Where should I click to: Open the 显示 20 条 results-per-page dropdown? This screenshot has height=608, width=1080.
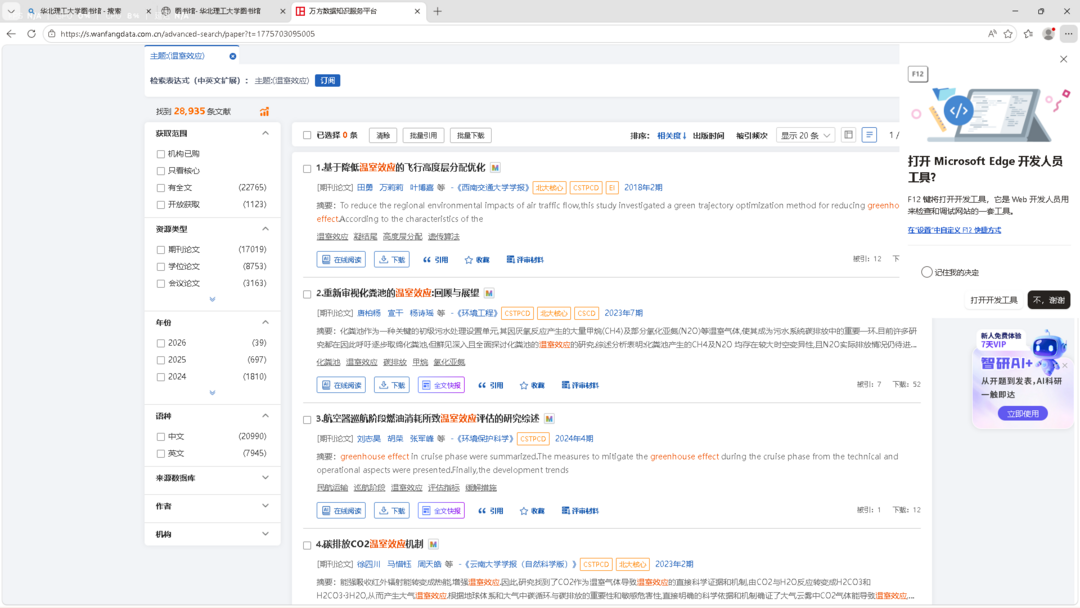tap(805, 136)
